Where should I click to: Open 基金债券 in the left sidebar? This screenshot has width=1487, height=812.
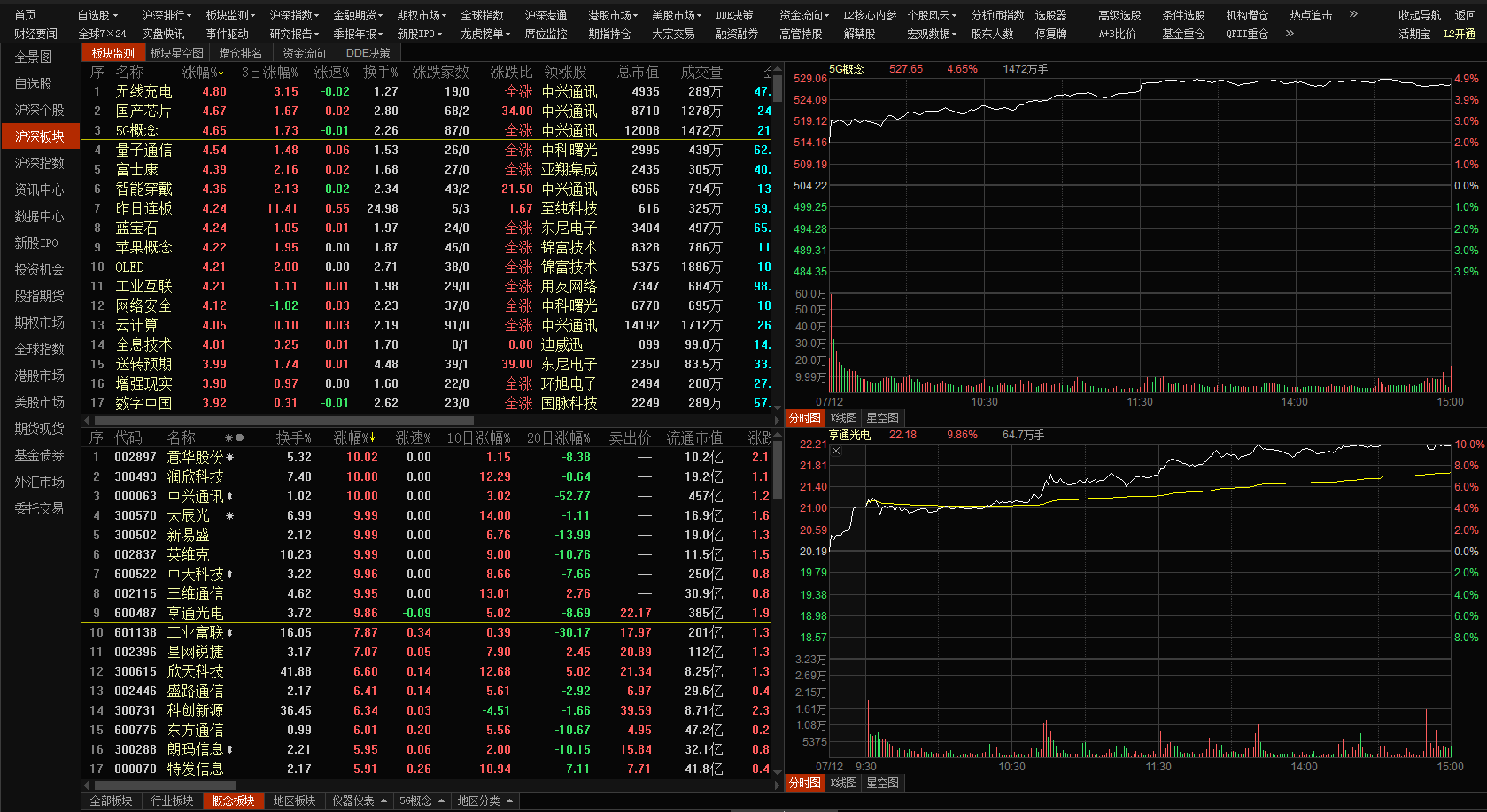click(x=40, y=455)
